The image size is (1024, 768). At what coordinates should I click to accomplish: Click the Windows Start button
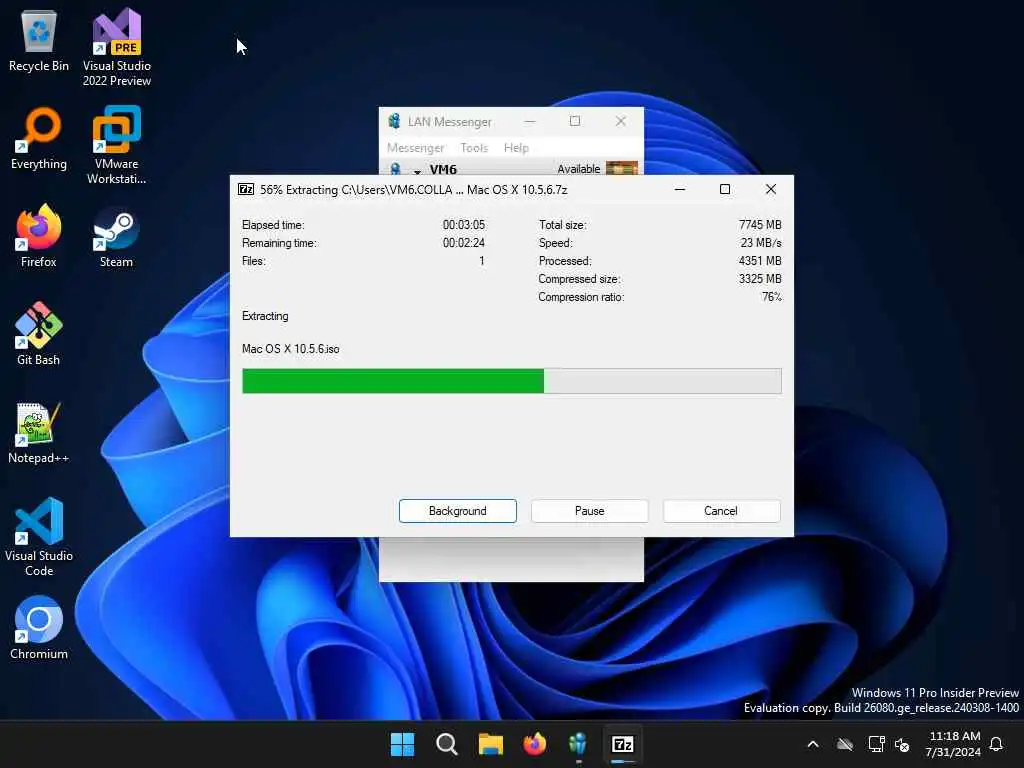pyautogui.click(x=402, y=744)
